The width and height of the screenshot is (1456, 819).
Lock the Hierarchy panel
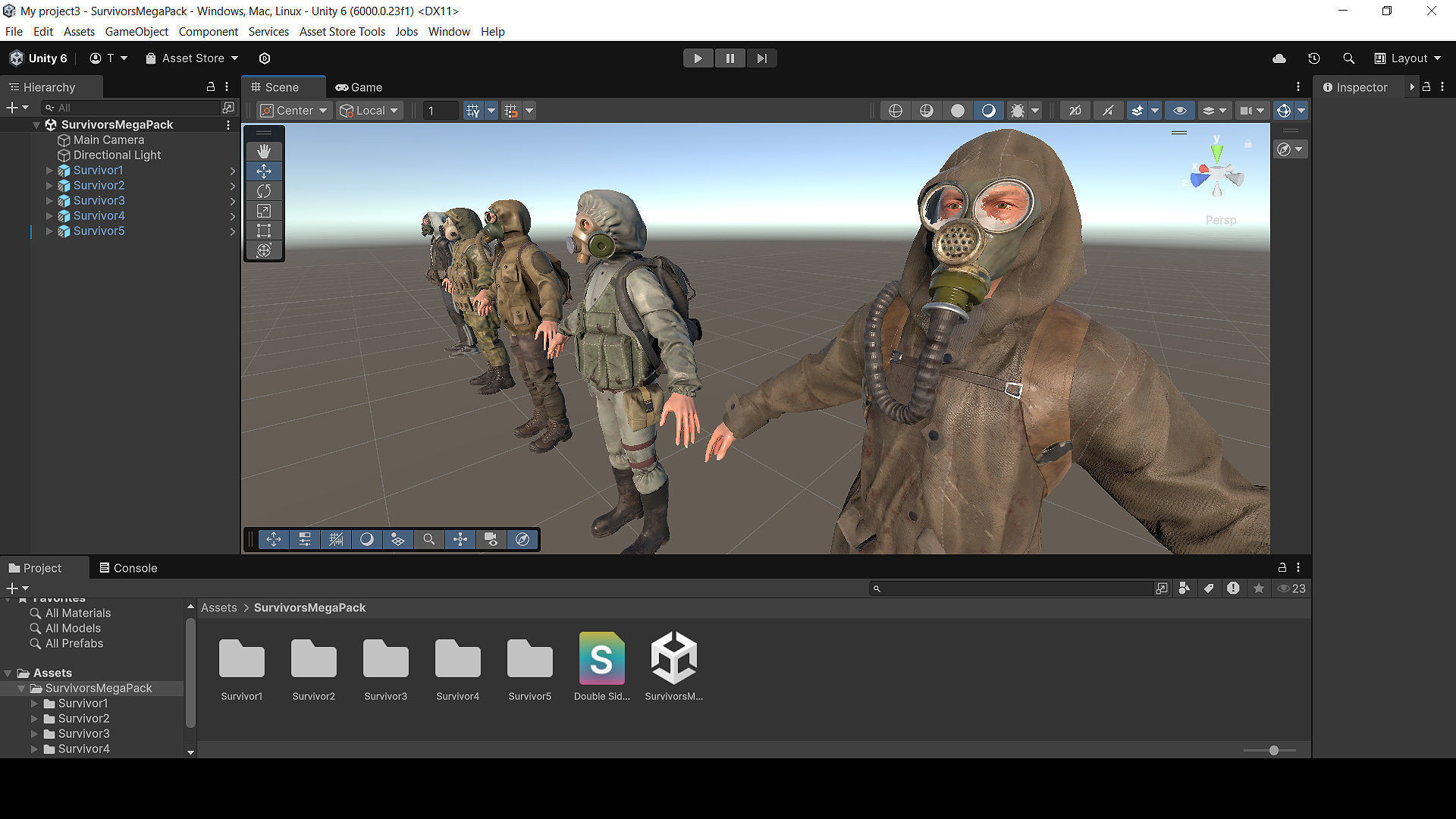[x=211, y=87]
